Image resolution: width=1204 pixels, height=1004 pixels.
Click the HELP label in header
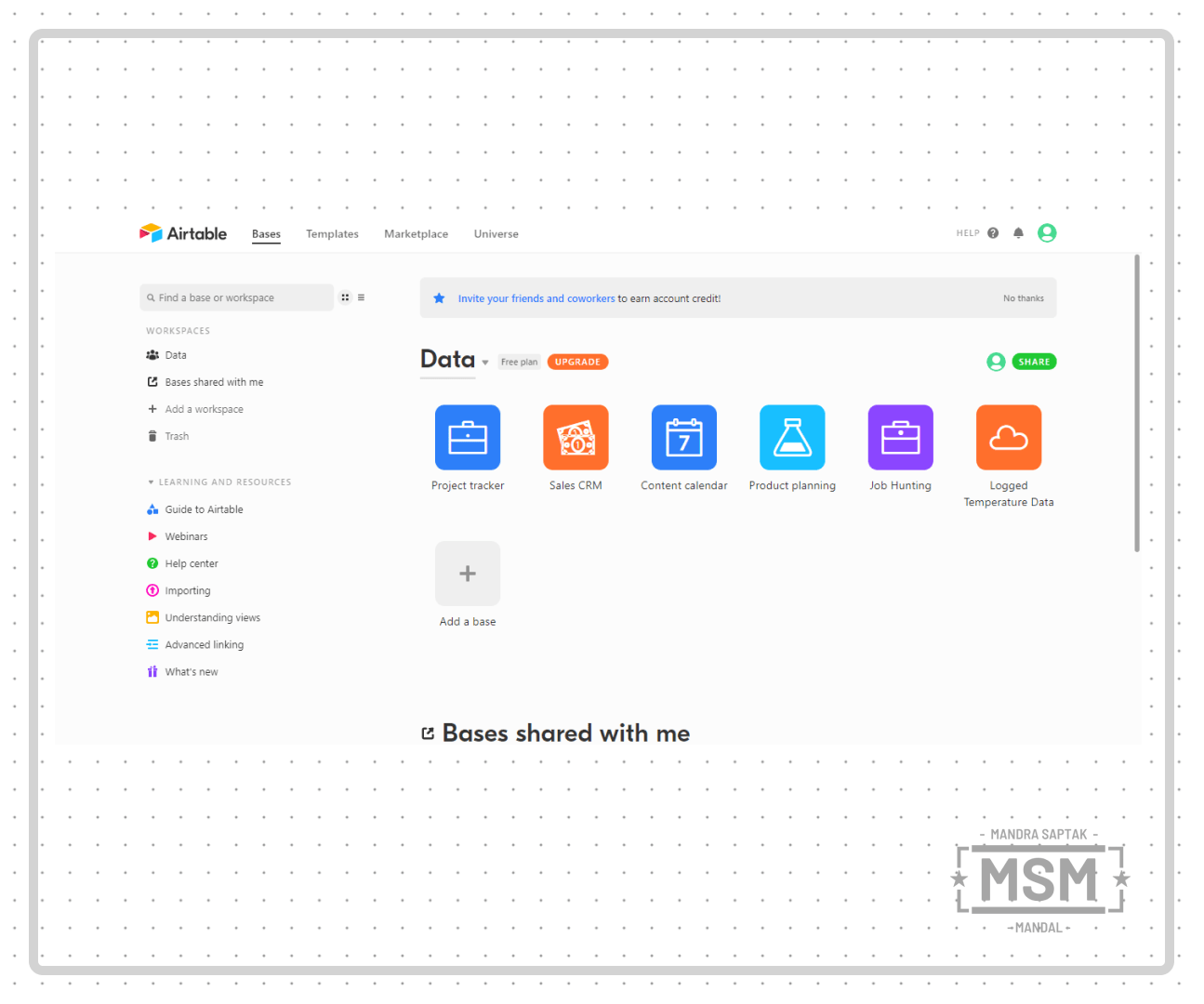coord(968,233)
